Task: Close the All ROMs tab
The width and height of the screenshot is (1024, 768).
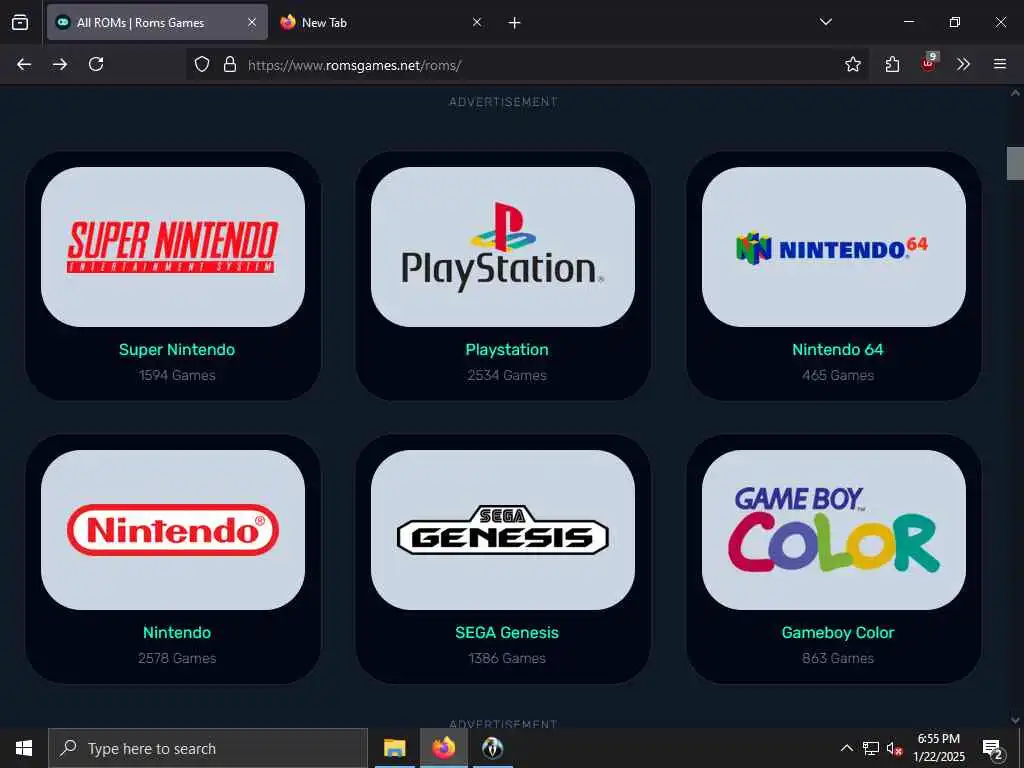Action: click(251, 22)
